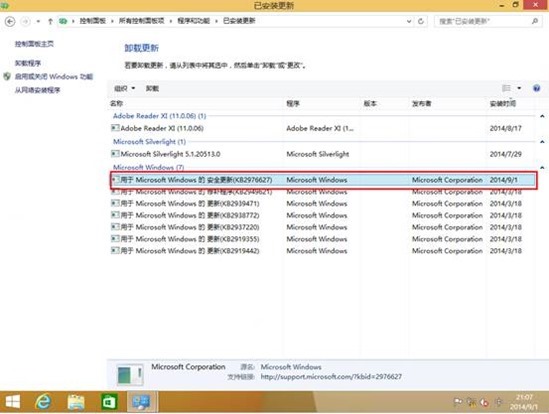This screenshot has width=549, height=414.
Task: Go back with the Back arrow button
Action: [x=10, y=22]
